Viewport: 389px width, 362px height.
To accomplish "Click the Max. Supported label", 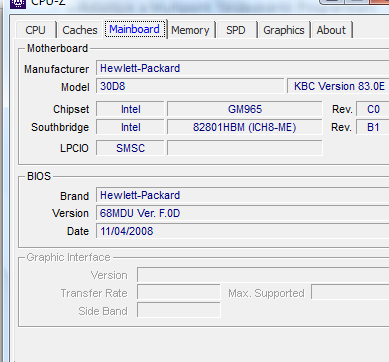I will pyautogui.click(x=266, y=294).
